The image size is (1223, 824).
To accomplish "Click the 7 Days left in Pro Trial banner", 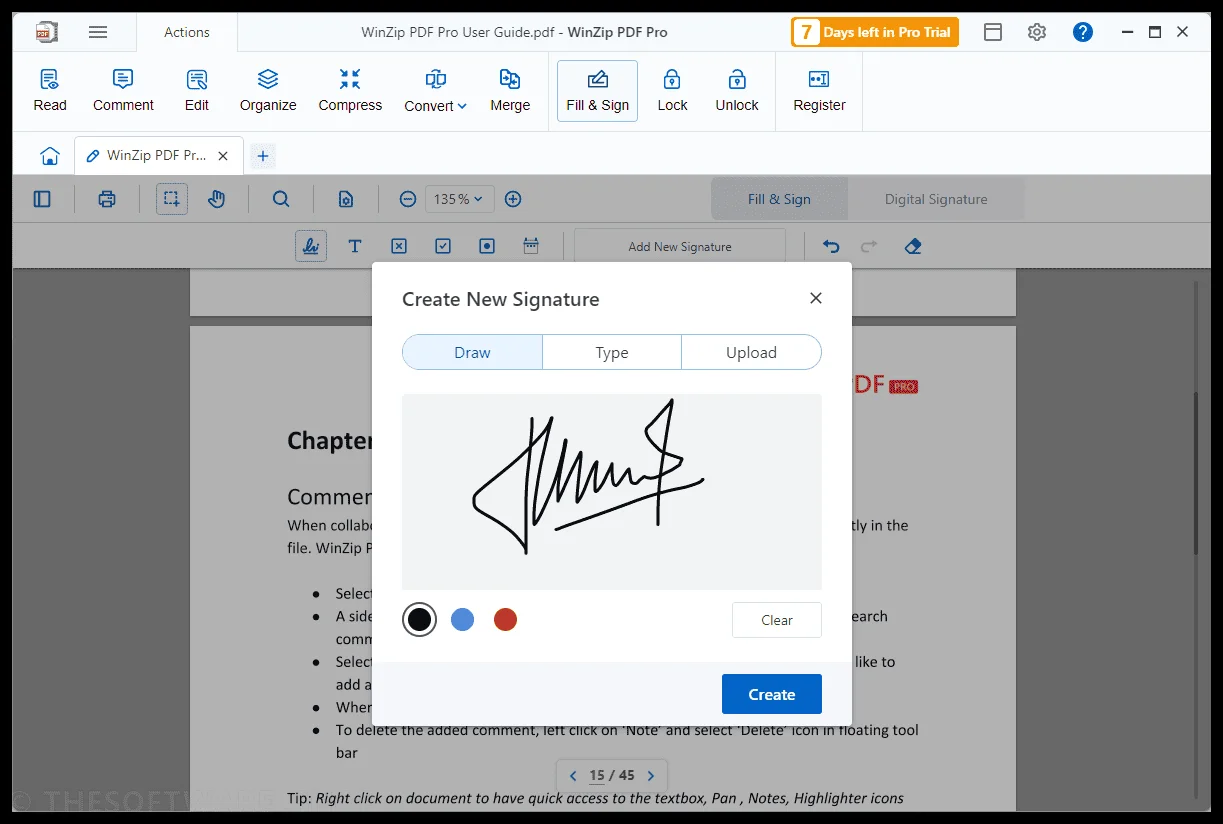I will [x=875, y=32].
